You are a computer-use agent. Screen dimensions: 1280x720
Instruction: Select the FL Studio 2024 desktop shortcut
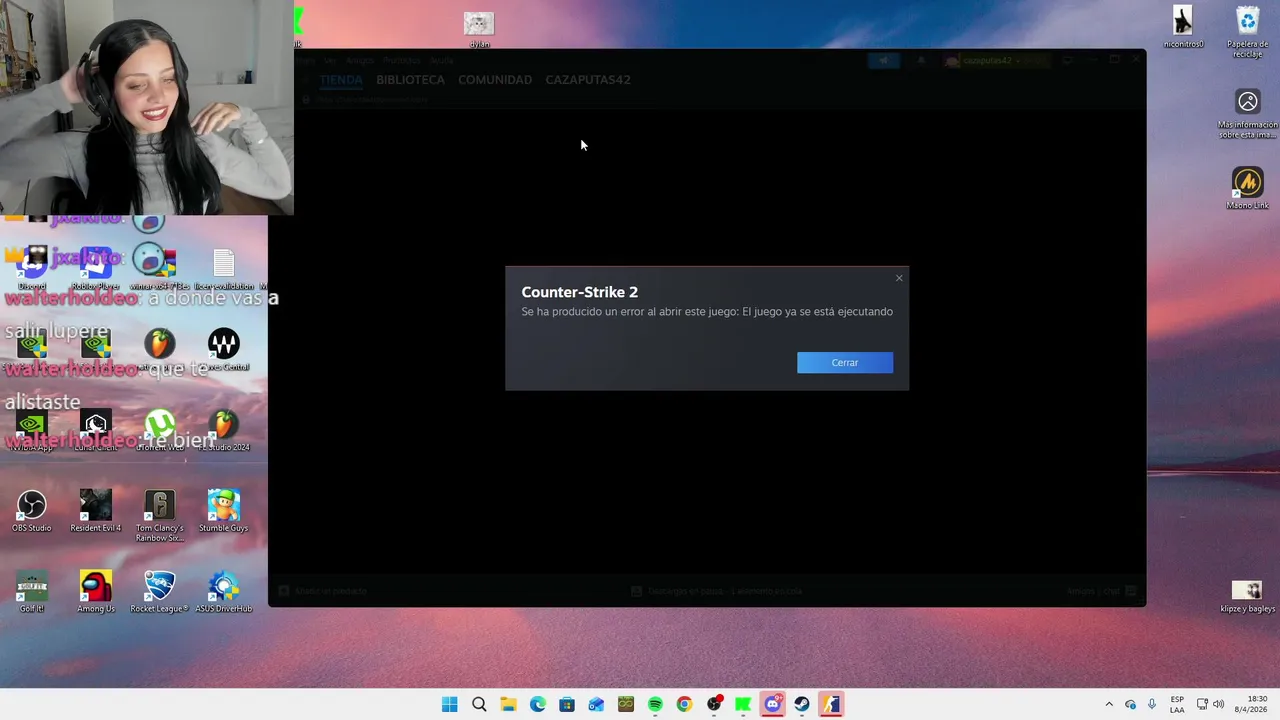[x=224, y=430]
